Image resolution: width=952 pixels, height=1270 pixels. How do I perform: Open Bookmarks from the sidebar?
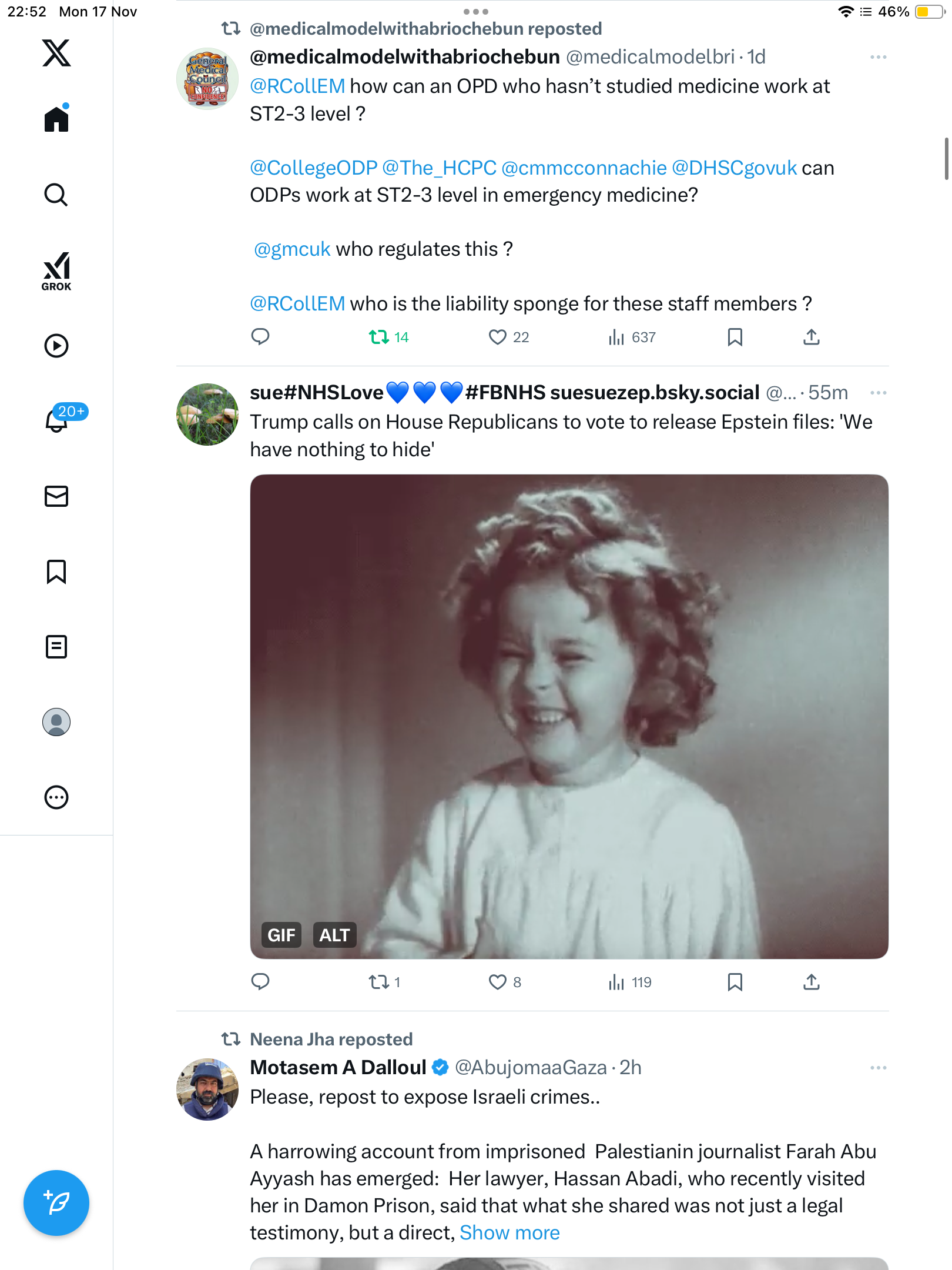[x=56, y=571]
